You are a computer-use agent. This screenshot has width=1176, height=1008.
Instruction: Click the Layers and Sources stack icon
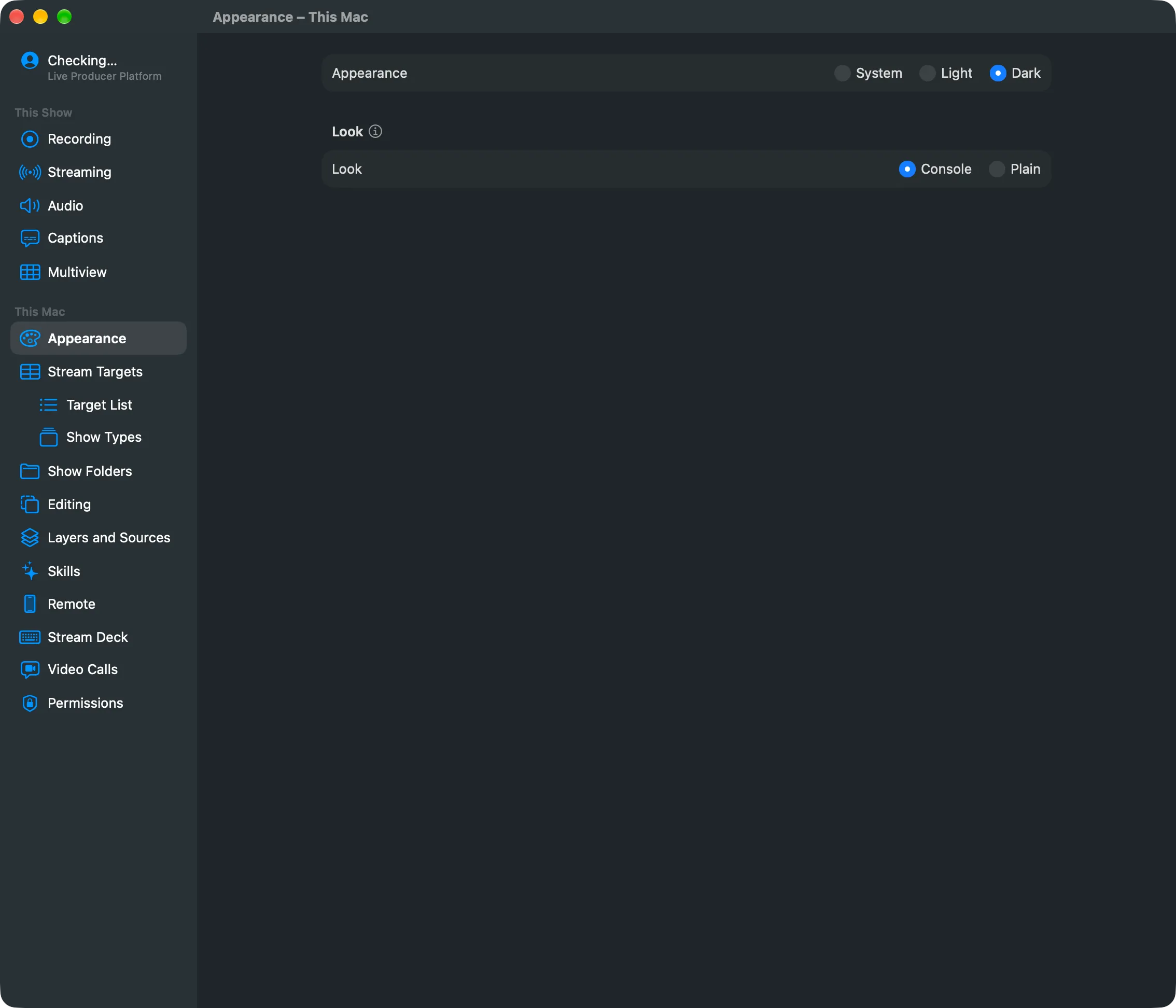click(30, 538)
